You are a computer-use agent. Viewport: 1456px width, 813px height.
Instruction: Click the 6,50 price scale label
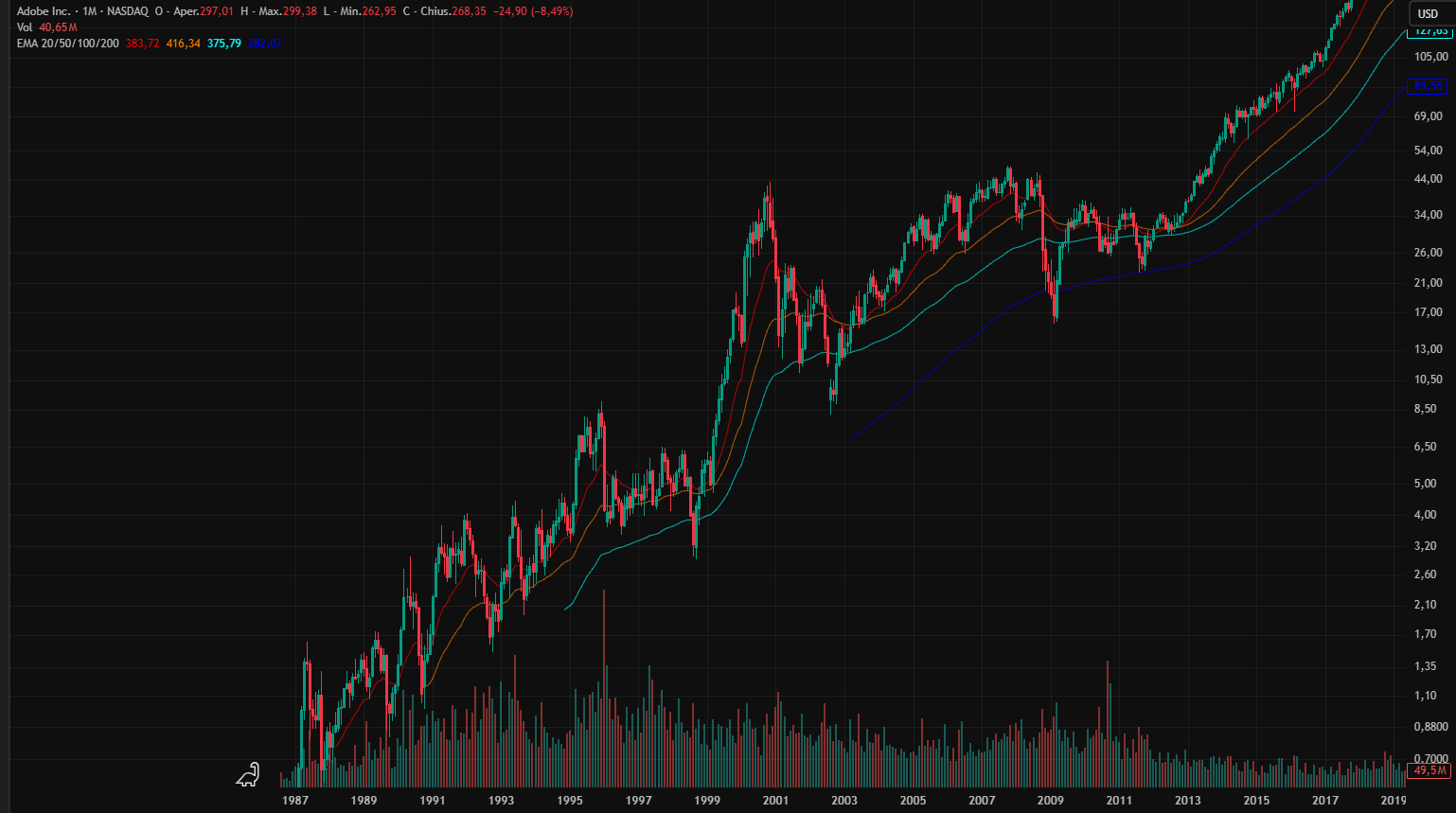pyautogui.click(x=1425, y=447)
